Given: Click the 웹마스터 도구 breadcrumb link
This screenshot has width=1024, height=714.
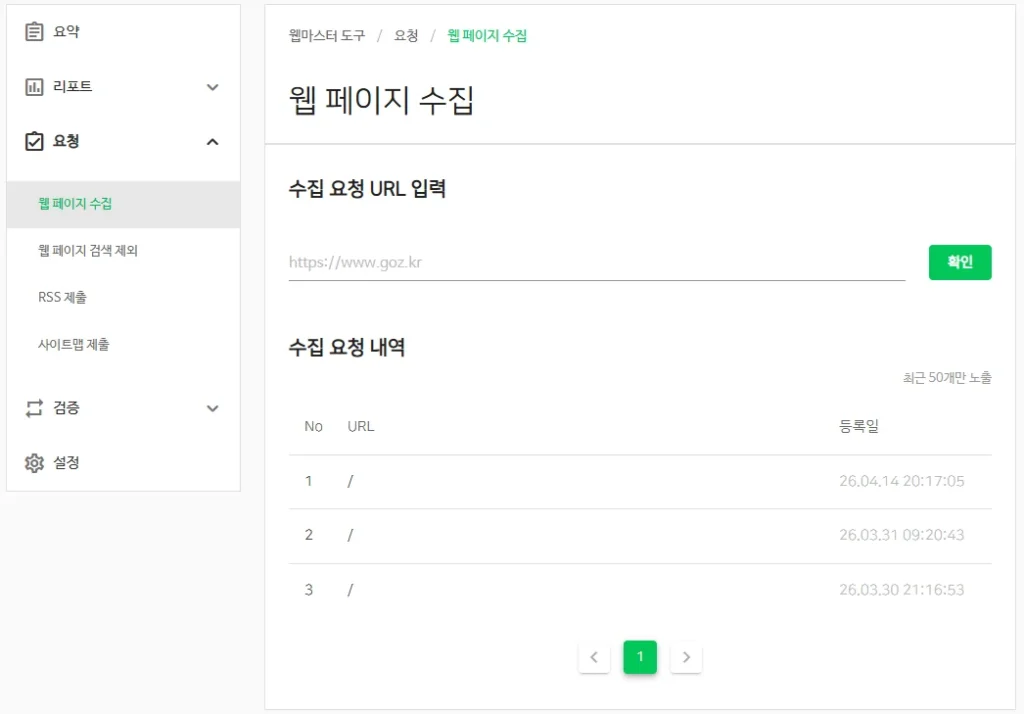Looking at the screenshot, I should [x=327, y=36].
